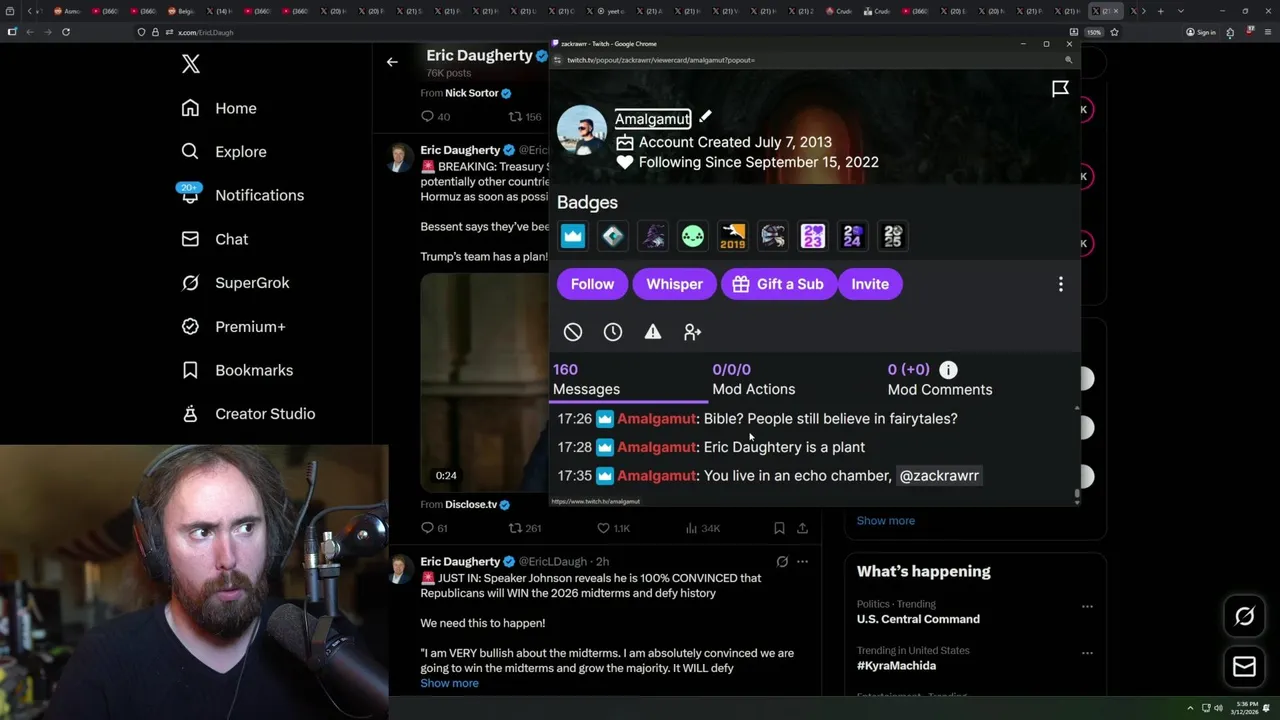Image resolution: width=1280 pixels, height=720 pixels.
Task: Click the 2019 badge in the Badges row
Action: coord(733,236)
